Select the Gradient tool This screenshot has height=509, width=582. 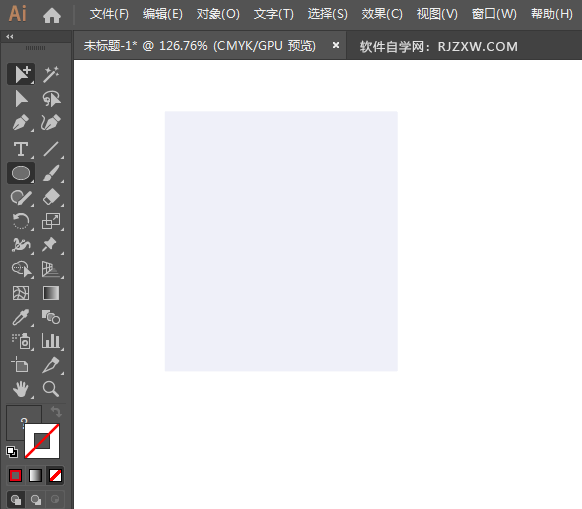(x=51, y=293)
